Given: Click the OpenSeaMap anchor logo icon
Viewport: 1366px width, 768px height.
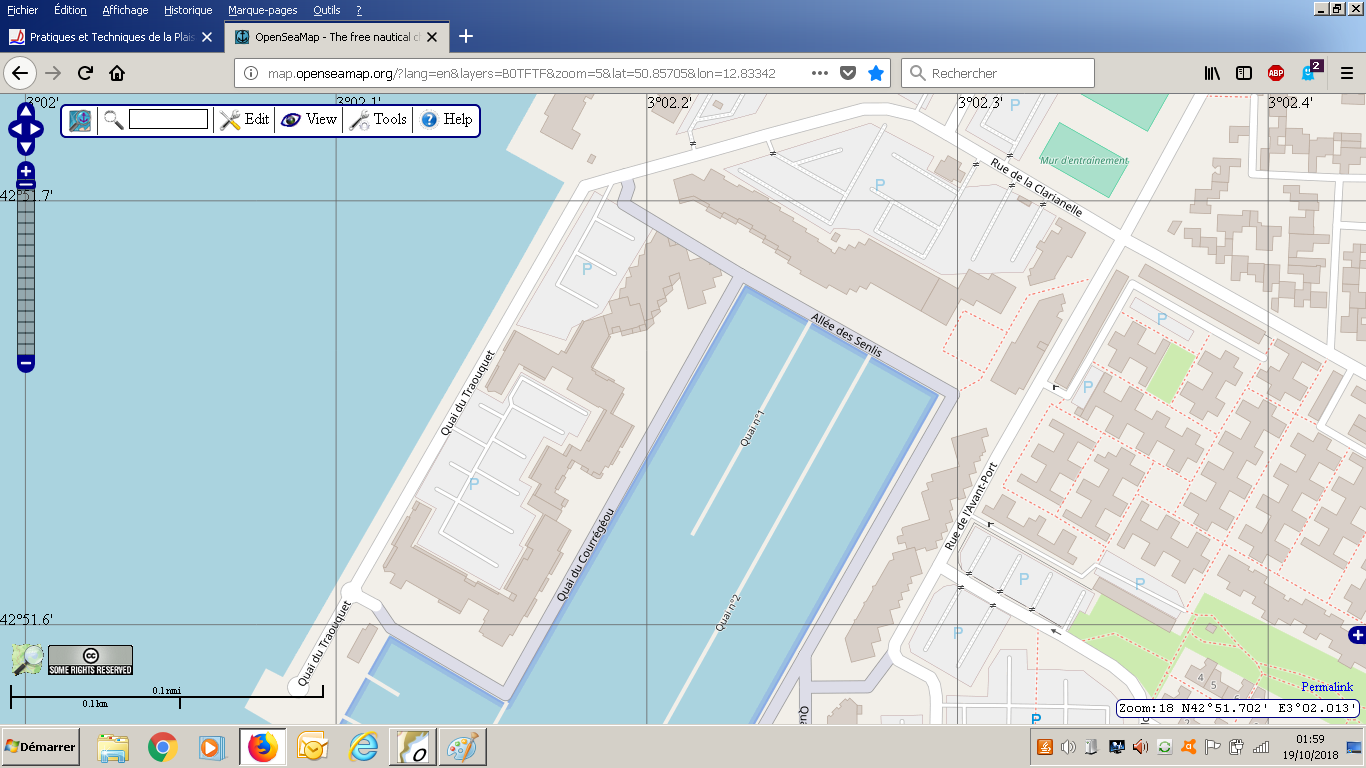Looking at the screenshot, I should (80, 120).
